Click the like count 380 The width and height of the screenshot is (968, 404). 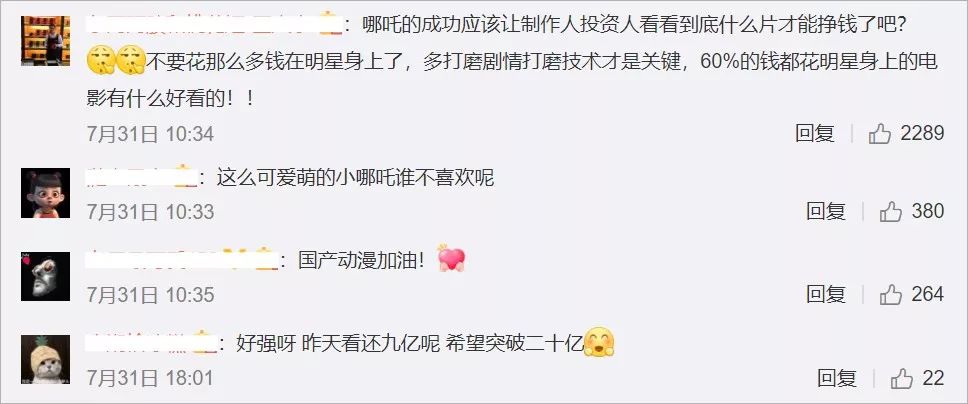(x=928, y=212)
